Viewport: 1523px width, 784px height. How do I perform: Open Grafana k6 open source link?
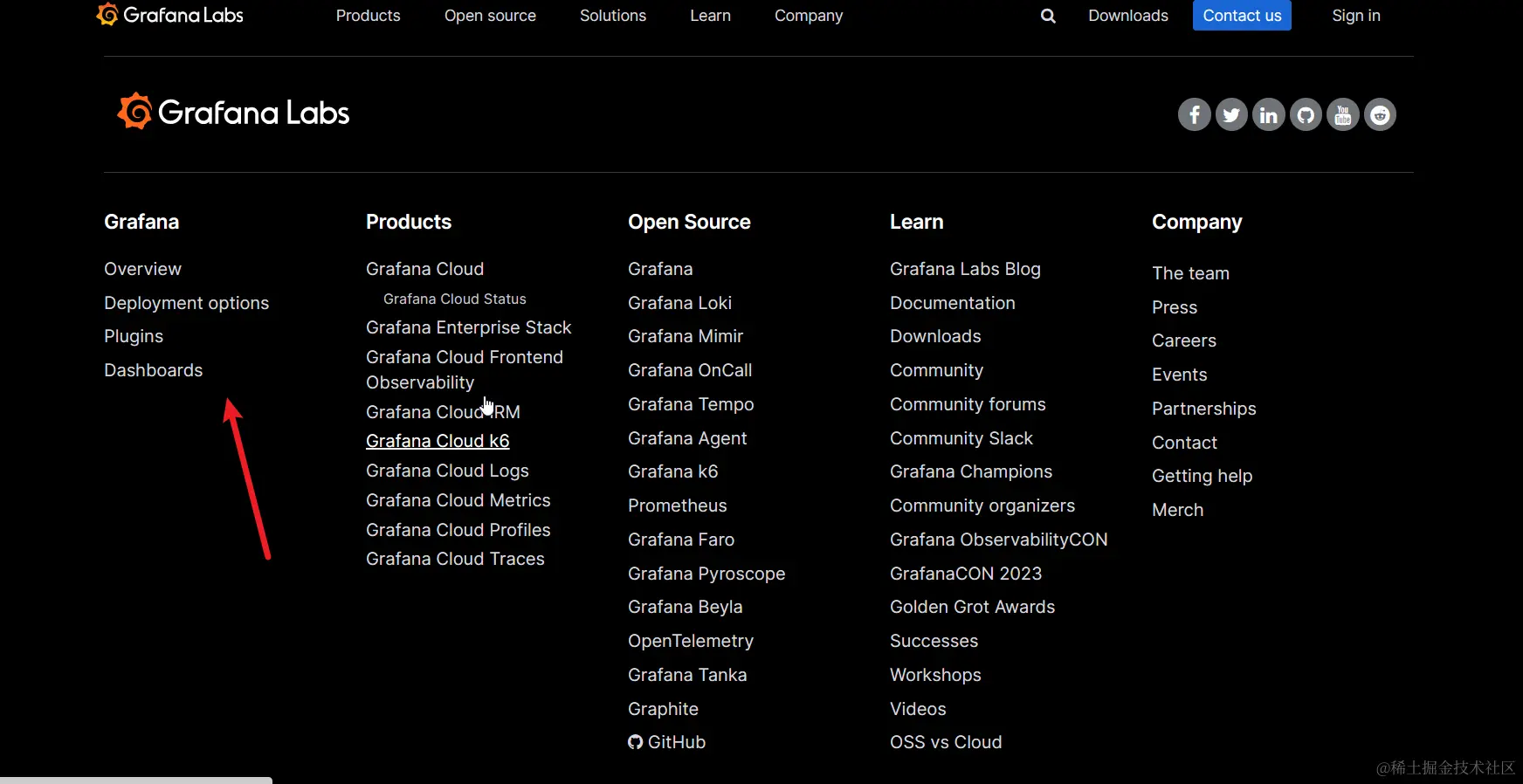672,471
